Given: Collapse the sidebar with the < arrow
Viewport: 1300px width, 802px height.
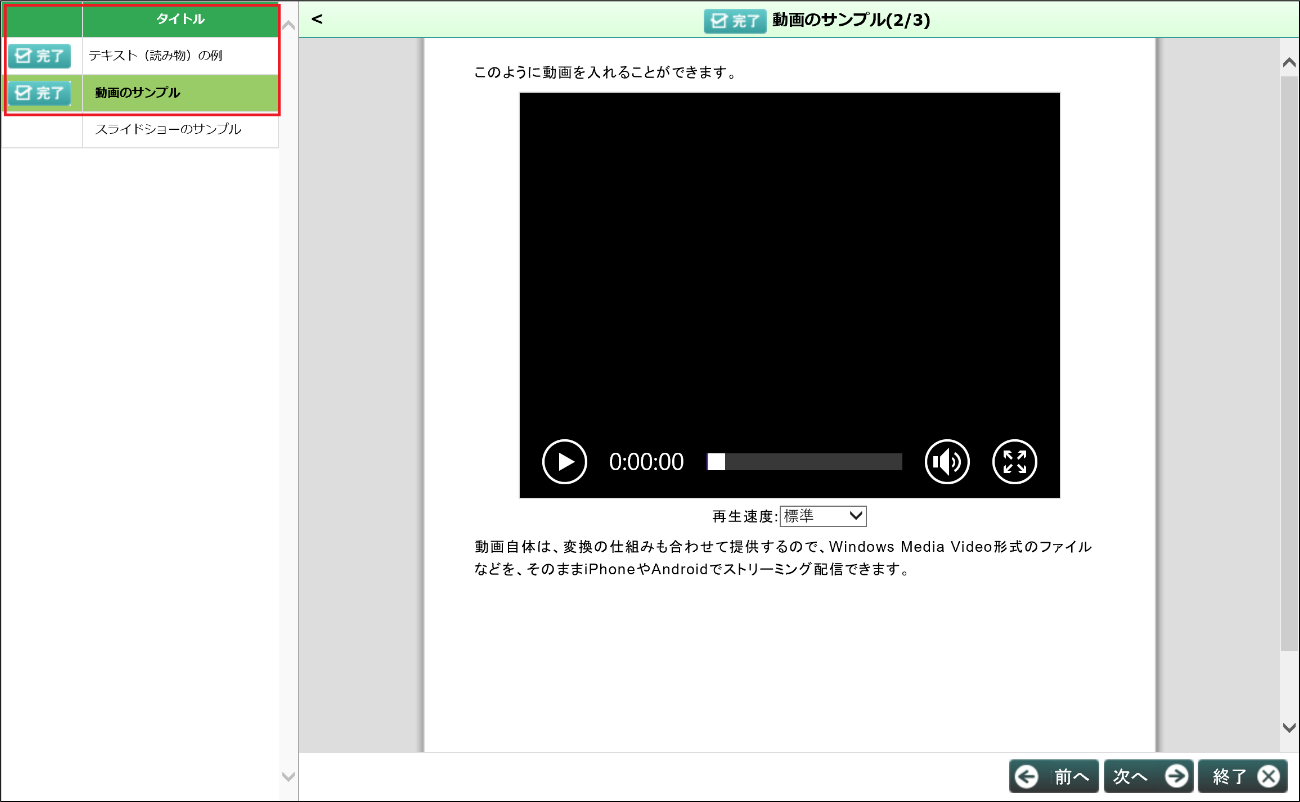Looking at the screenshot, I should 317,19.
